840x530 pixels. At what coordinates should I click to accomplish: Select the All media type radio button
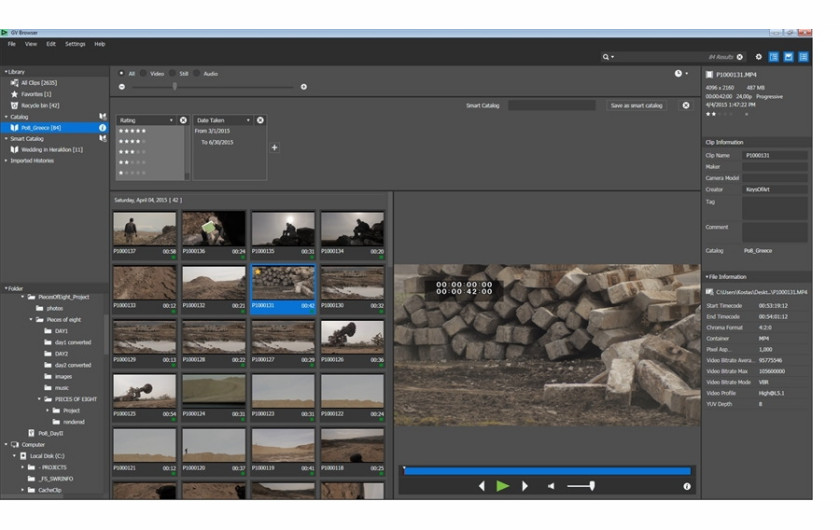(x=122, y=73)
